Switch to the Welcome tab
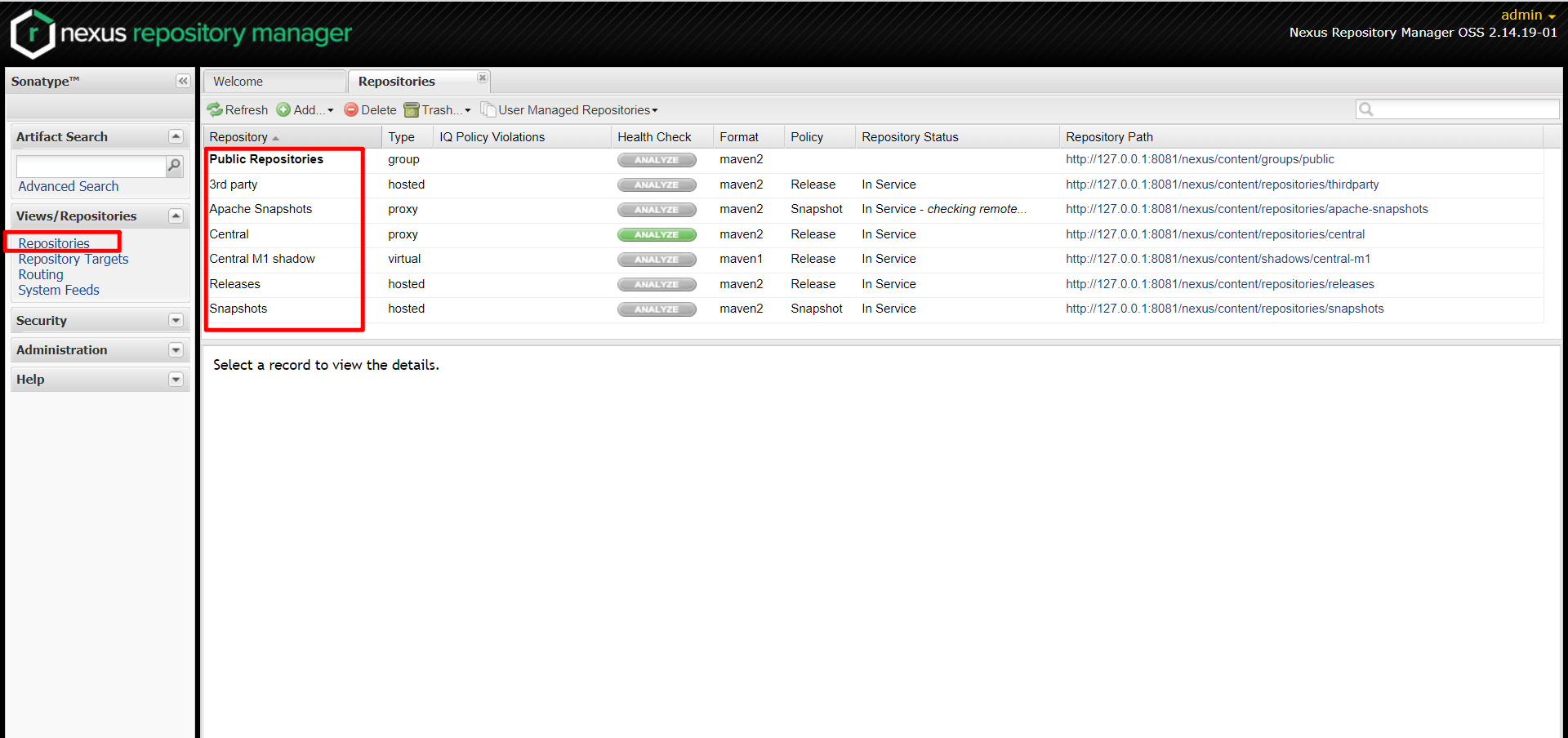This screenshot has height=738, width=1568. (274, 82)
